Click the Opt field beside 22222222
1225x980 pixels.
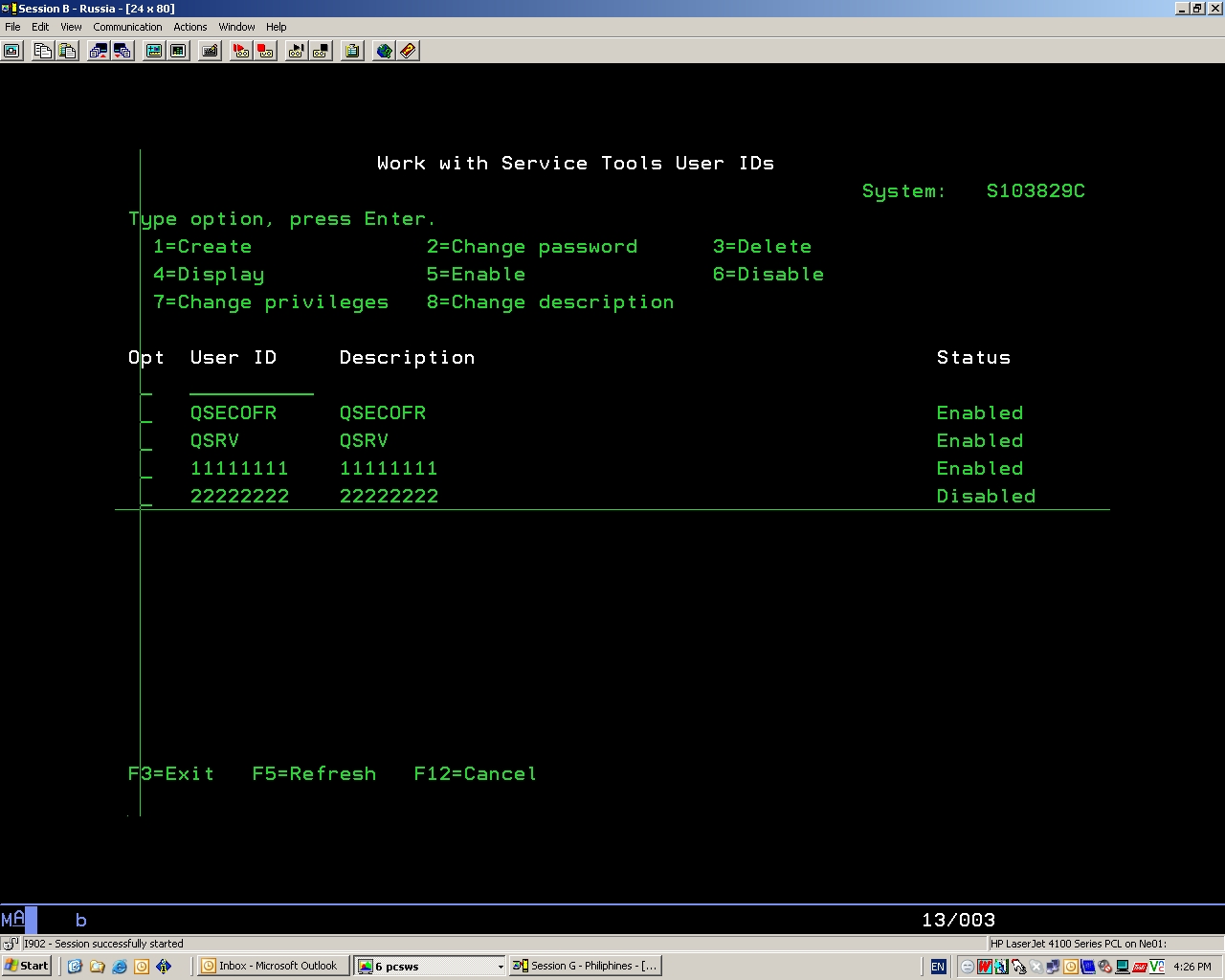(x=146, y=497)
